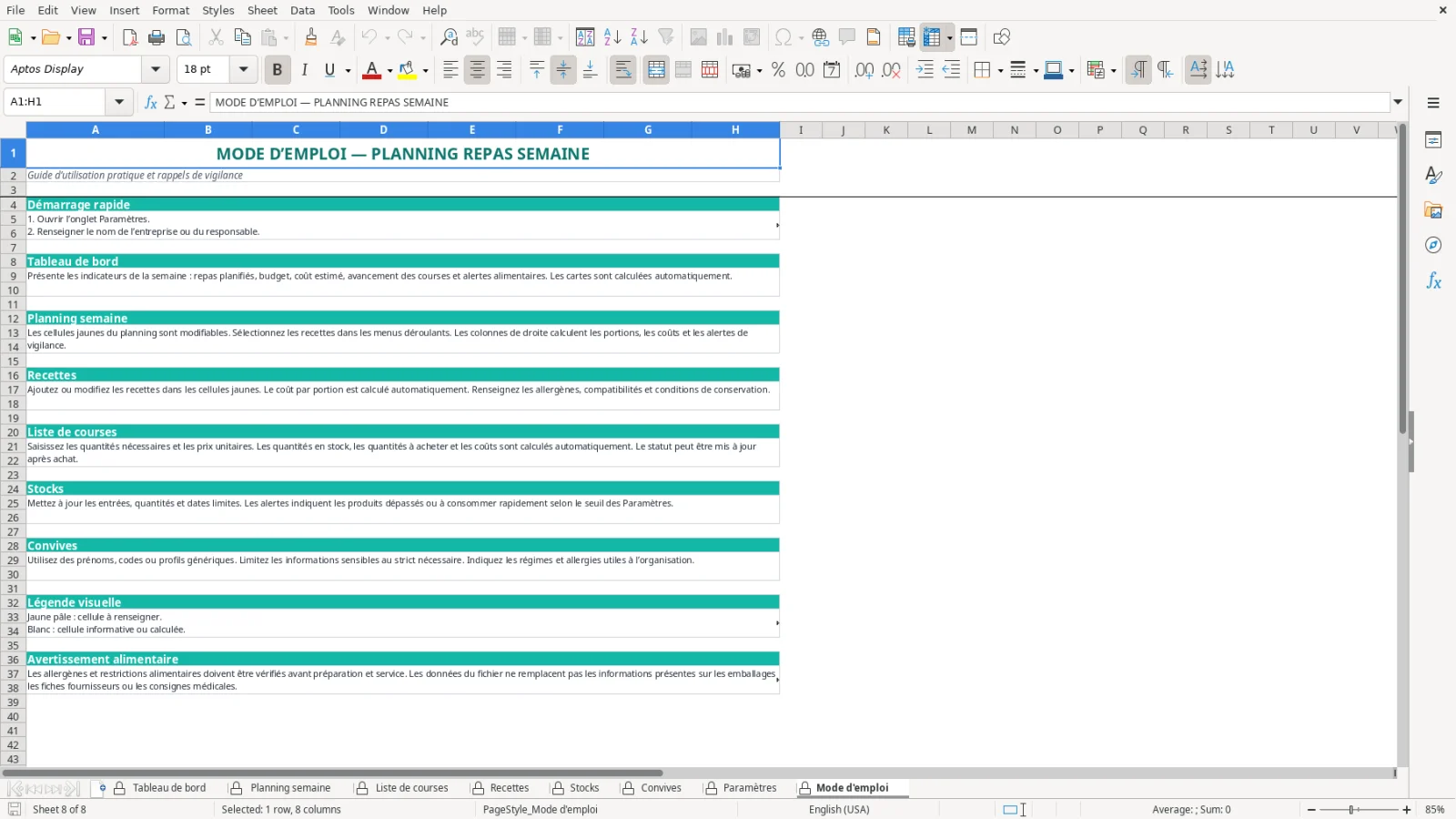Screen dimensions: 1456x819
Task: Open borders dropdown arrow
Action: 1000,70
